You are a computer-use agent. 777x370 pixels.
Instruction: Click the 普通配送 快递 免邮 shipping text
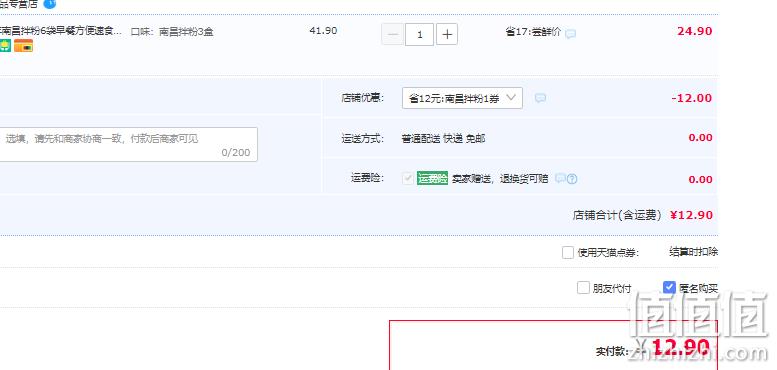point(443,139)
